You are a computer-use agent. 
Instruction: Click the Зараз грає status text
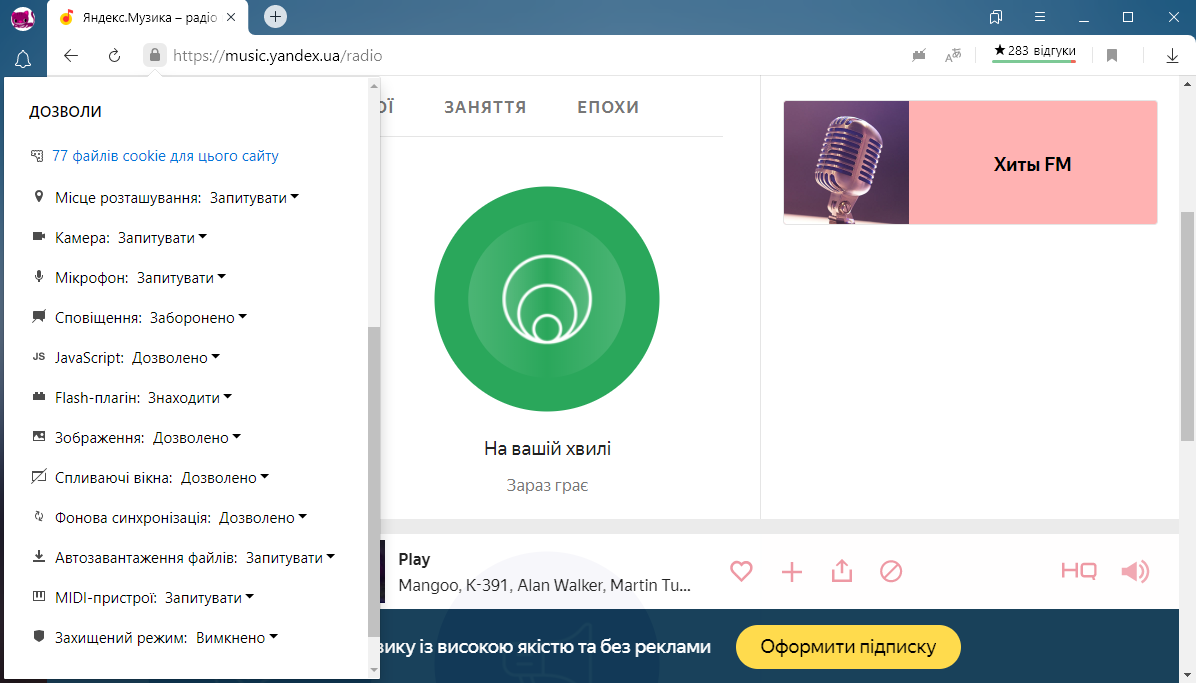coord(547,486)
